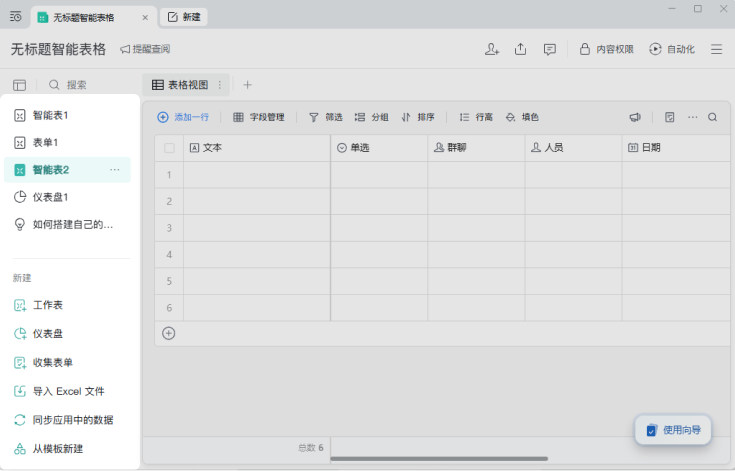Open 分组 grouping options
Image resolution: width=735 pixels, height=471 pixels.
(371, 117)
